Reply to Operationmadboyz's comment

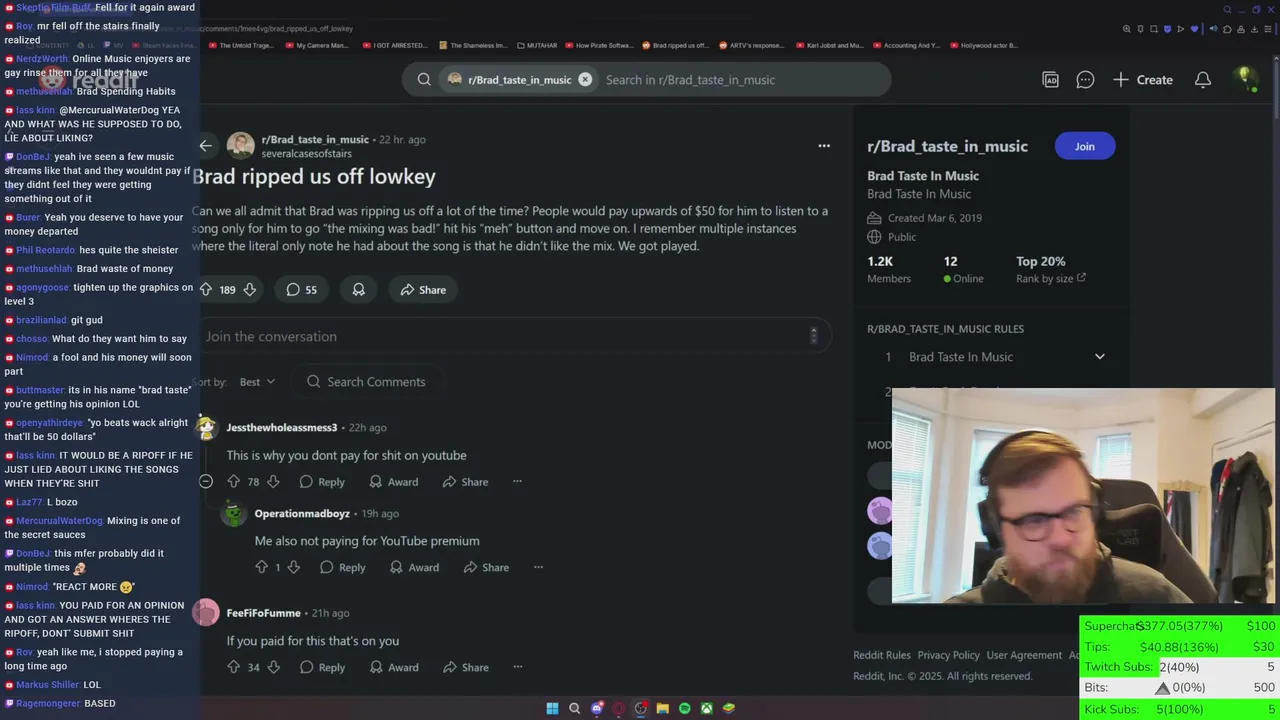[x=342, y=567]
